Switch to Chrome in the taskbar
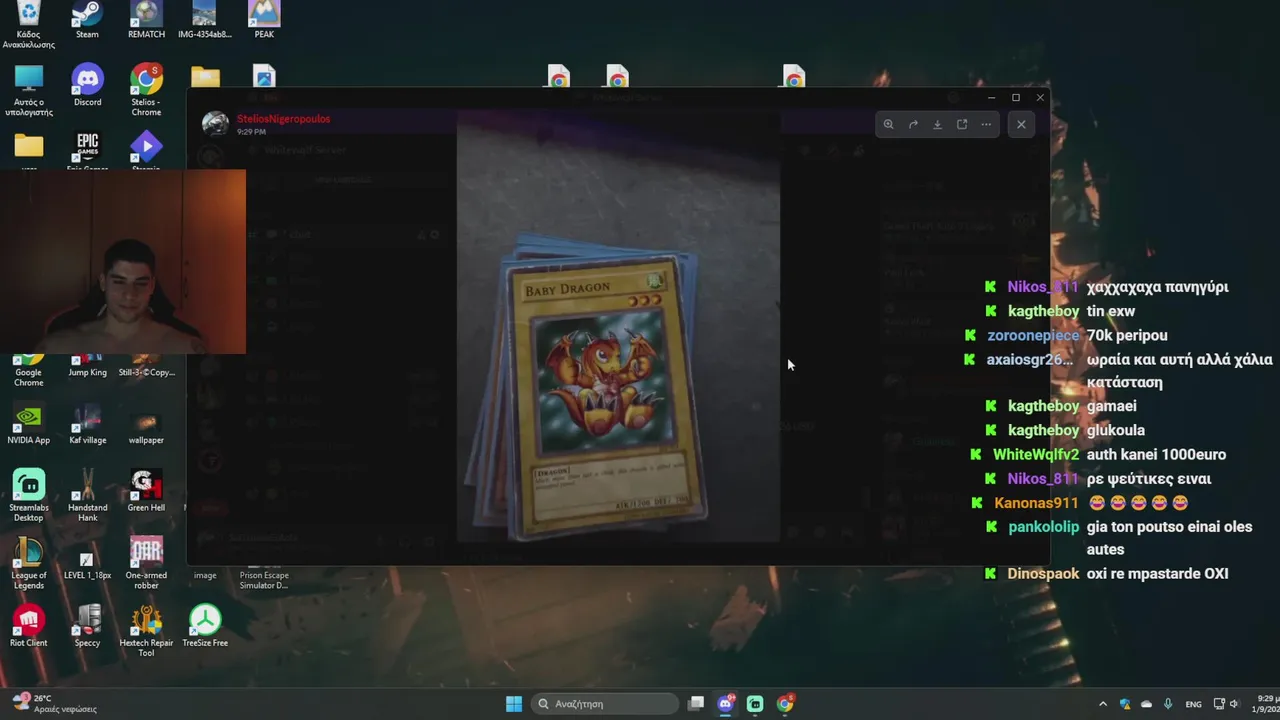Viewport: 1280px width, 720px height. (x=785, y=704)
